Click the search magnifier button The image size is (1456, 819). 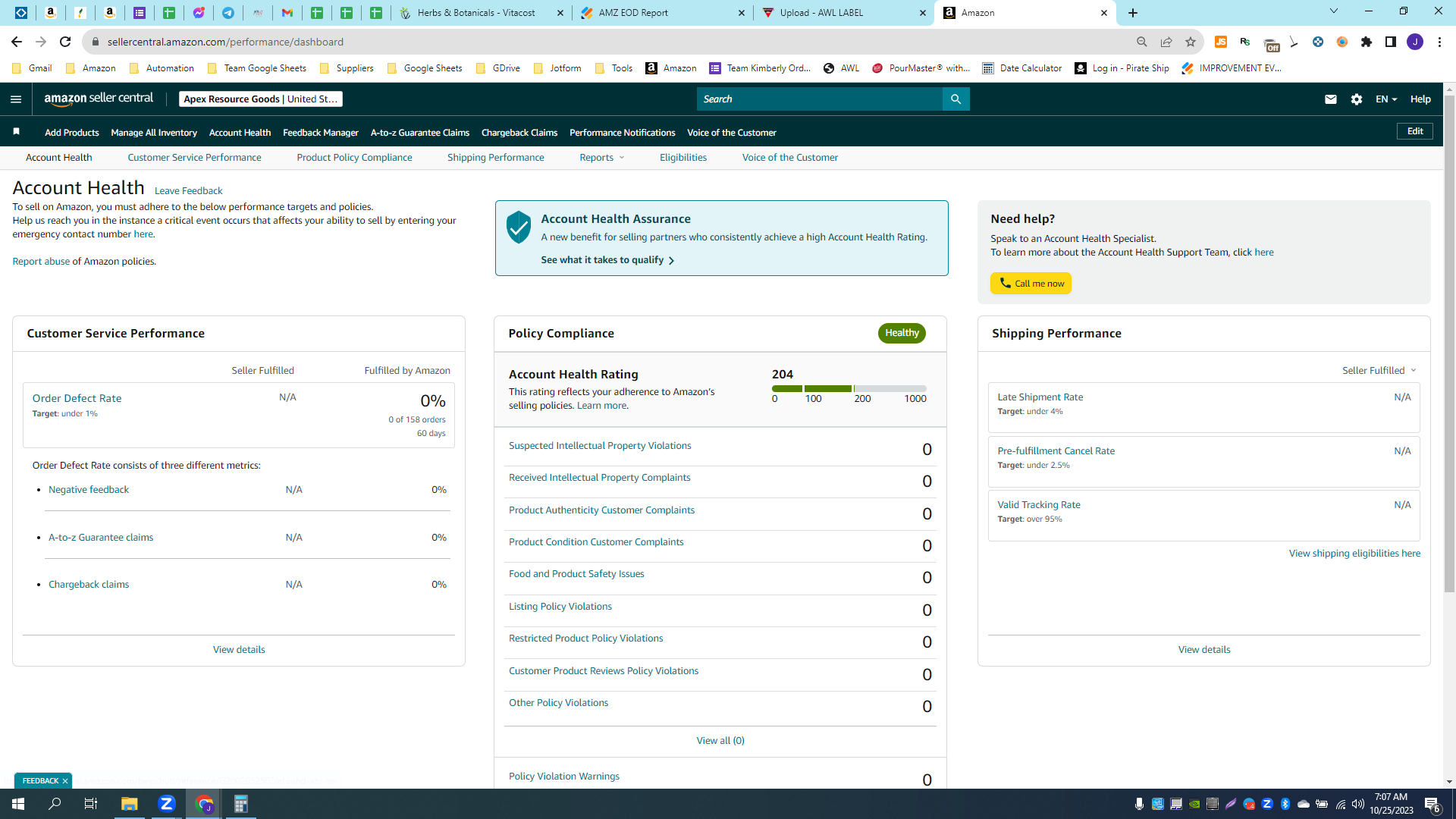tap(955, 99)
